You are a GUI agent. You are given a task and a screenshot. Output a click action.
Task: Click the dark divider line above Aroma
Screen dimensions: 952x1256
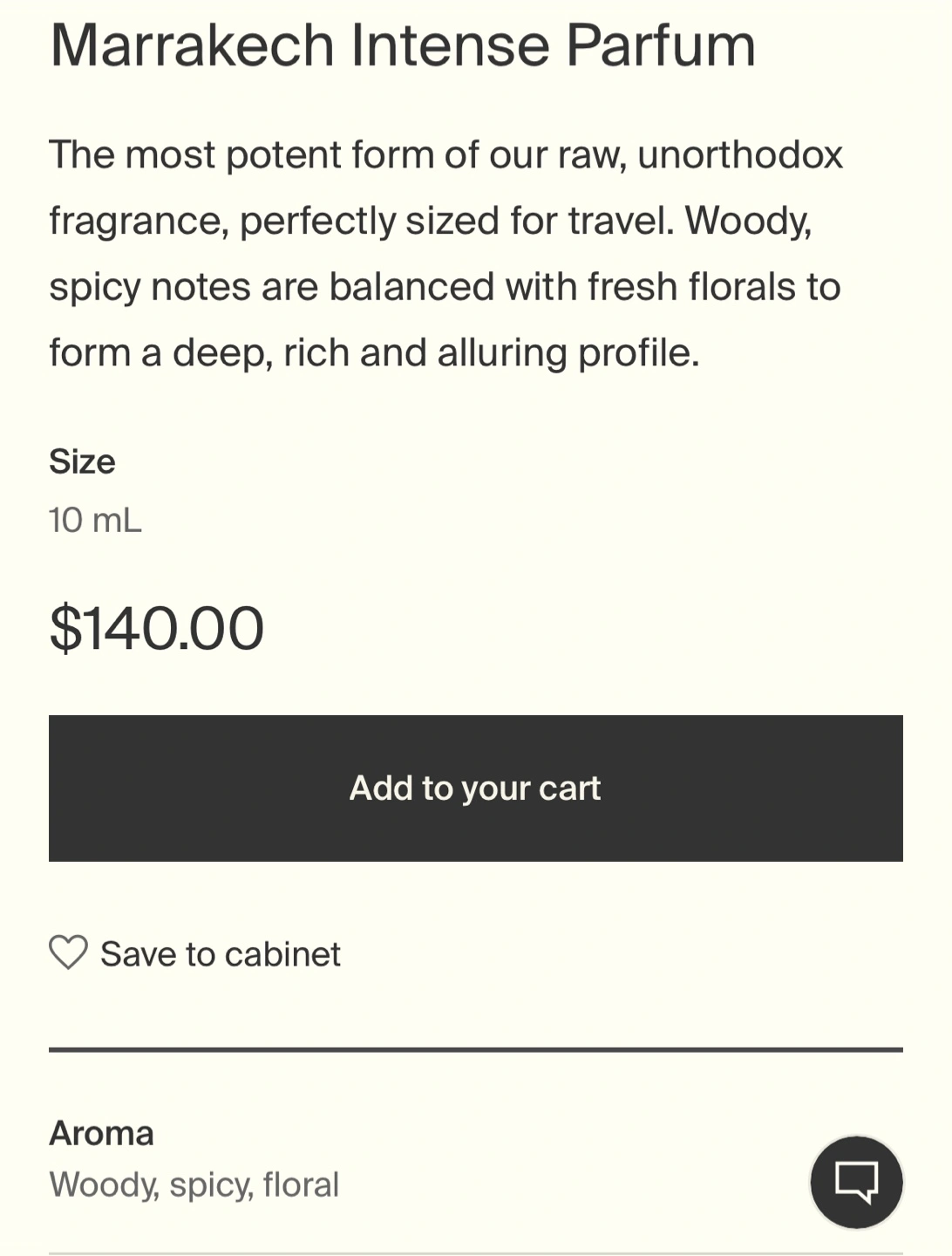476,1049
